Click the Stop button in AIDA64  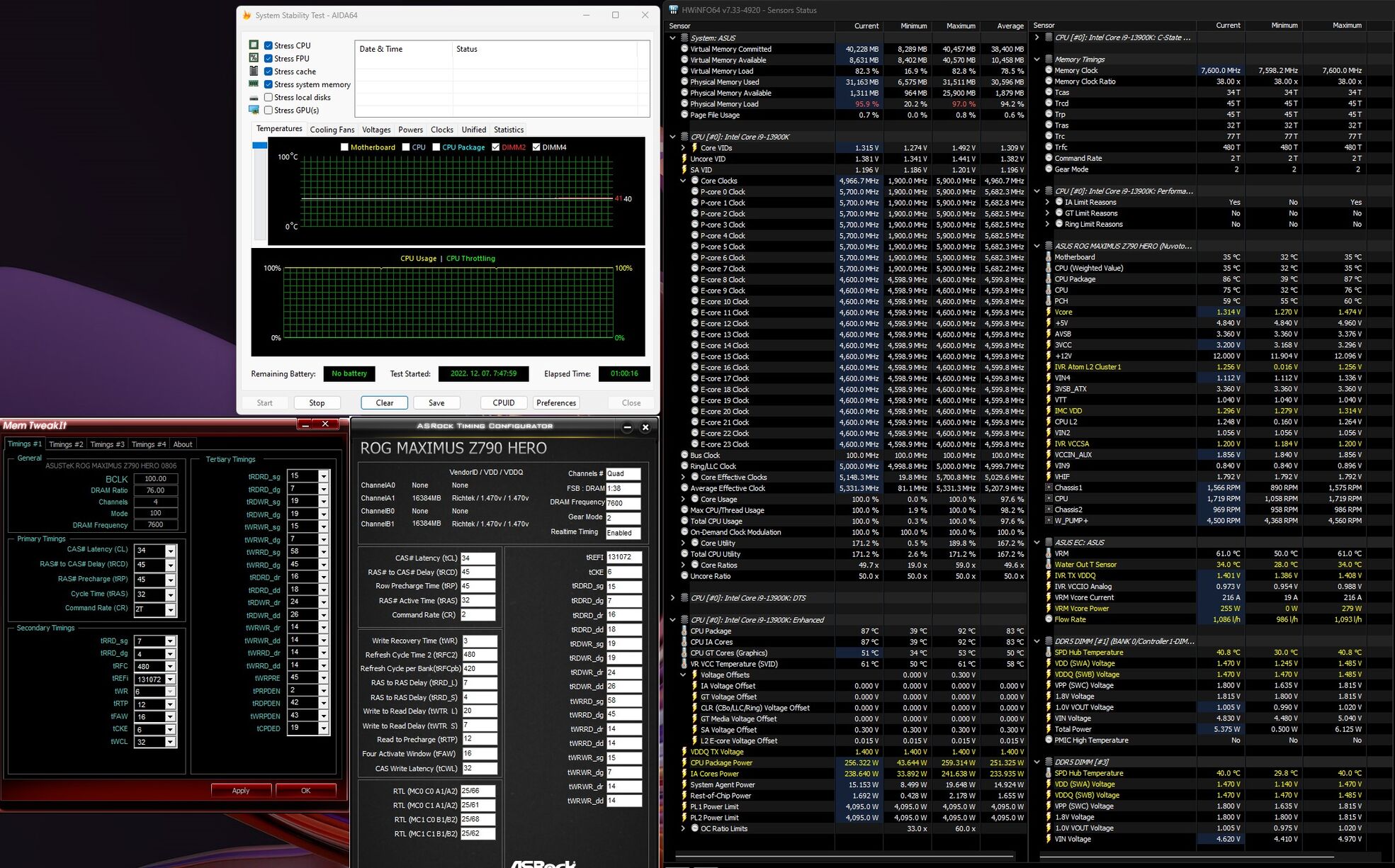317,402
